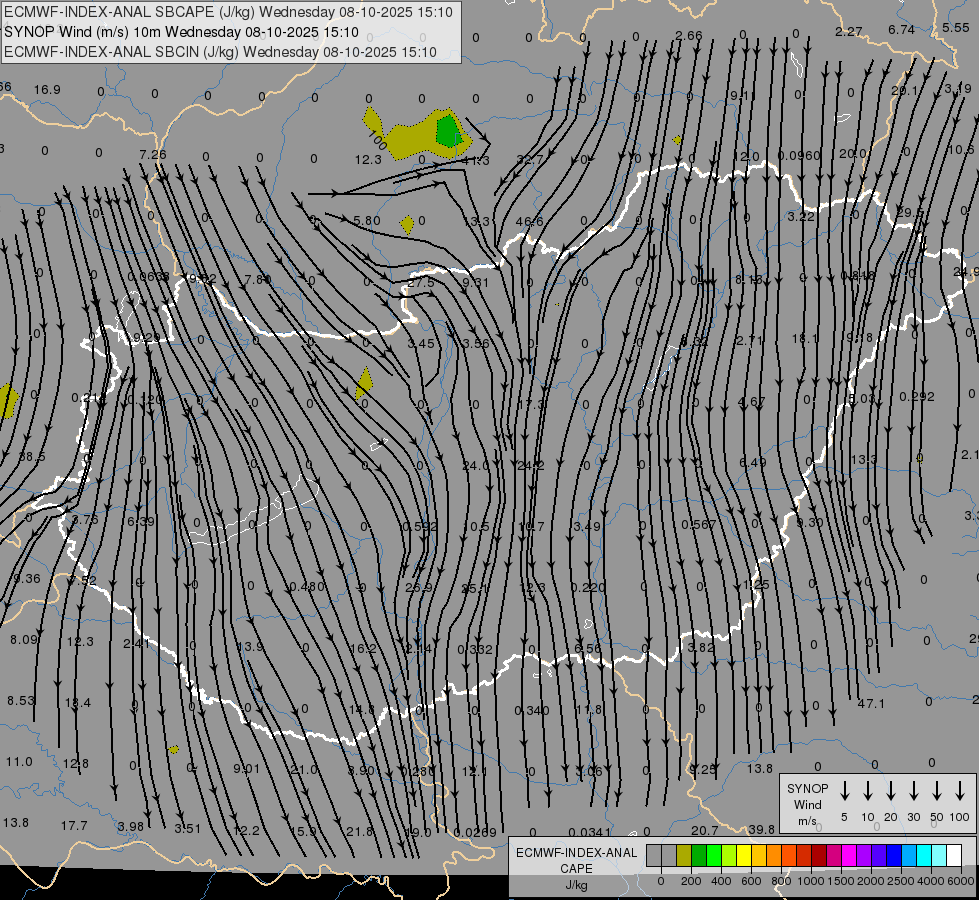This screenshot has width=979, height=900.
Task: Select the 30 m/s wind legend arrow
Action: (913, 791)
